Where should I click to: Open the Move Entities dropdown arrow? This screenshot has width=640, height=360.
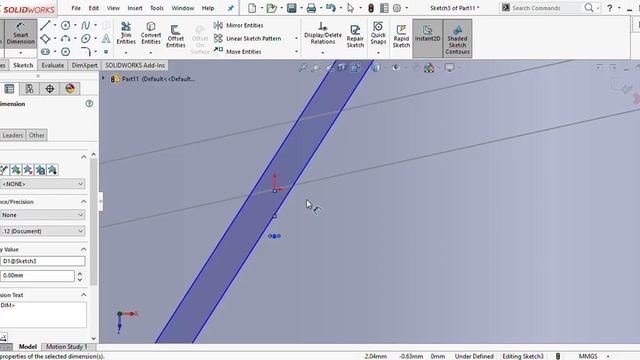296,51
